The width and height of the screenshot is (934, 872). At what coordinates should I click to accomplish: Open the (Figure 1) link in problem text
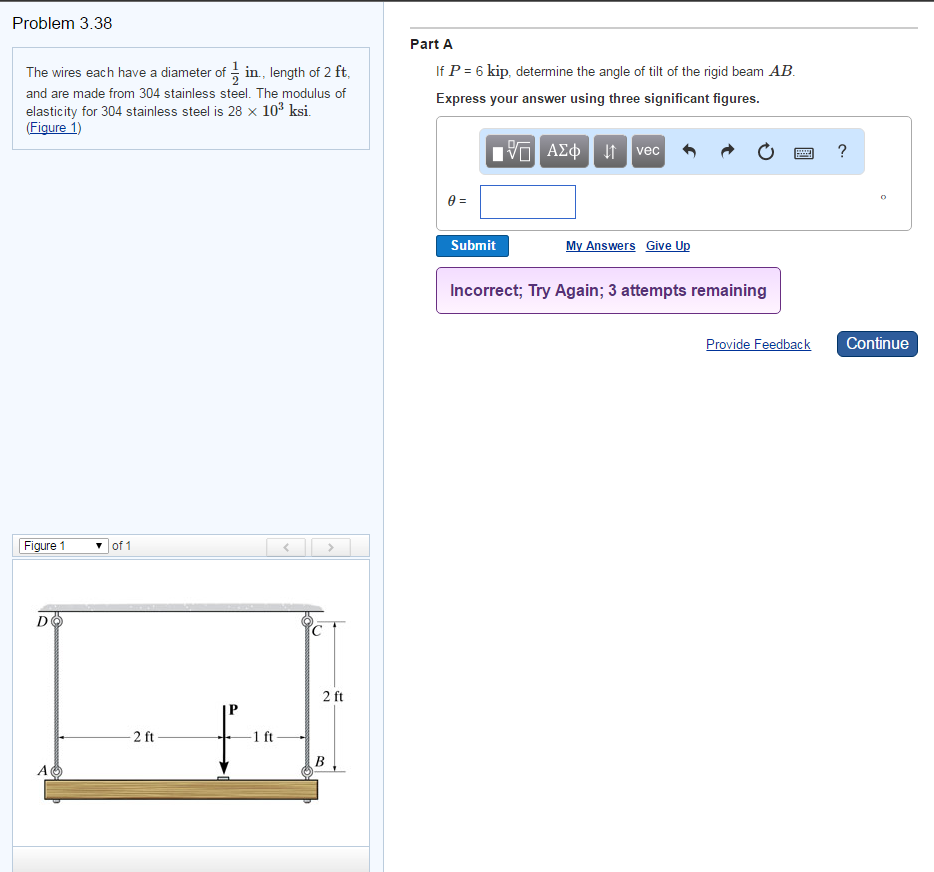(x=54, y=127)
